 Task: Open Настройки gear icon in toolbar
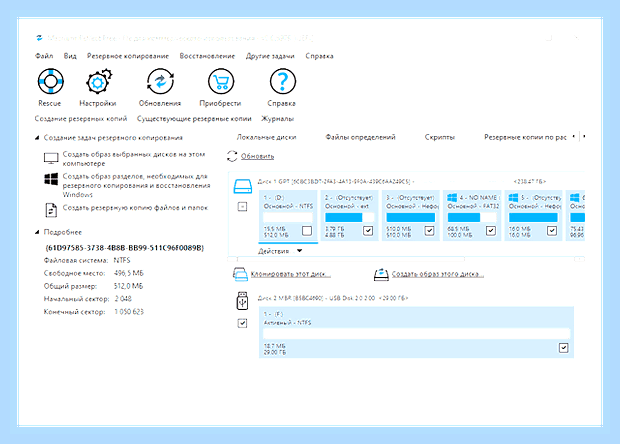pyautogui.click(x=98, y=81)
